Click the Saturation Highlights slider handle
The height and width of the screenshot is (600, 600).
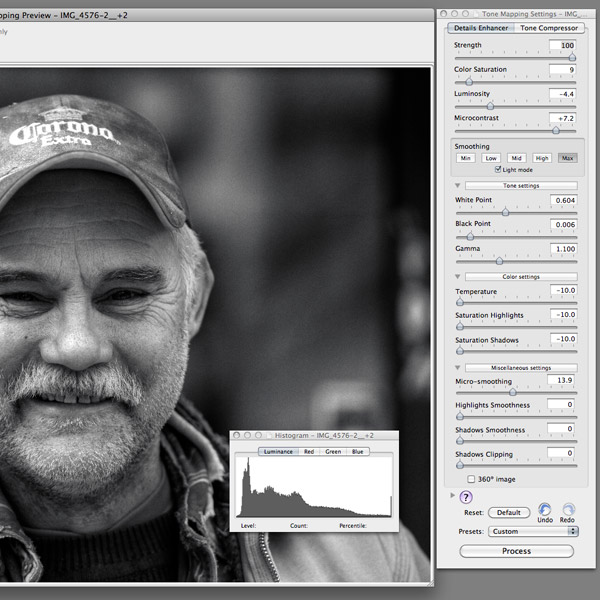pyautogui.click(x=460, y=327)
